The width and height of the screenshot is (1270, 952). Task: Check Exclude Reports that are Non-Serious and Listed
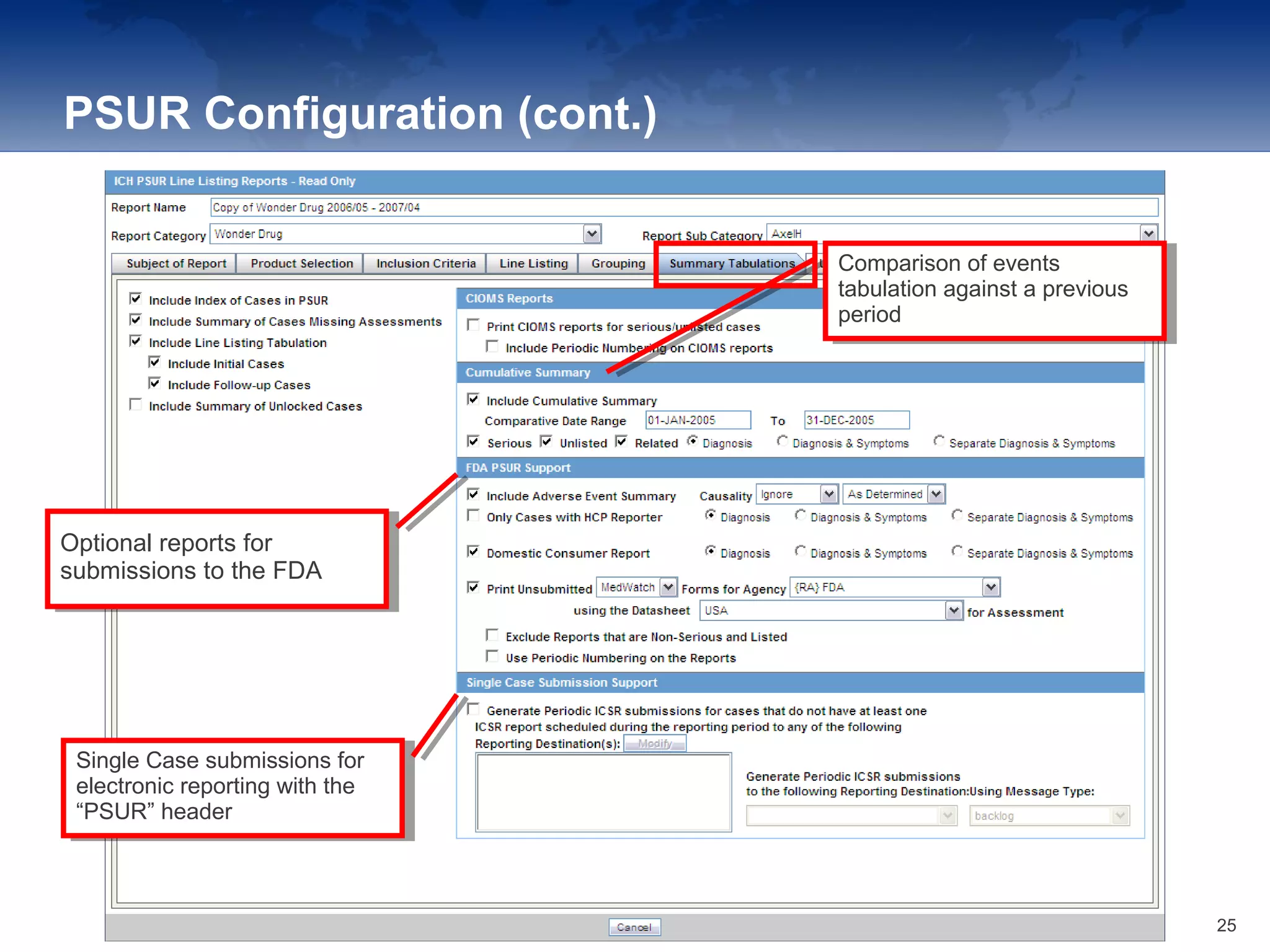(x=492, y=635)
